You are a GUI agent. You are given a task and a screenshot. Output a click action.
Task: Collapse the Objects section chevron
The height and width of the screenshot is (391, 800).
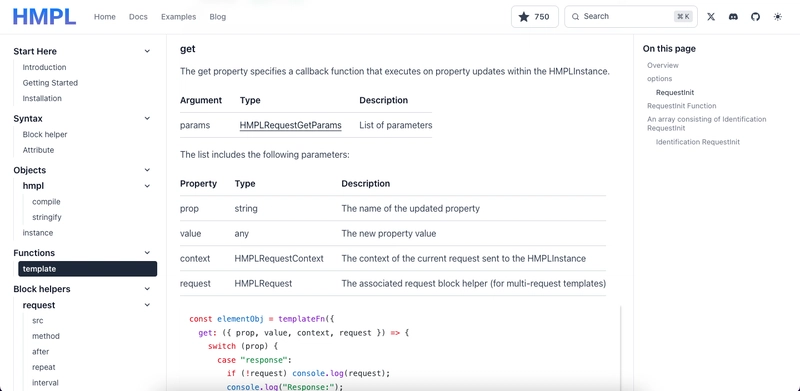(x=147, y=170)
